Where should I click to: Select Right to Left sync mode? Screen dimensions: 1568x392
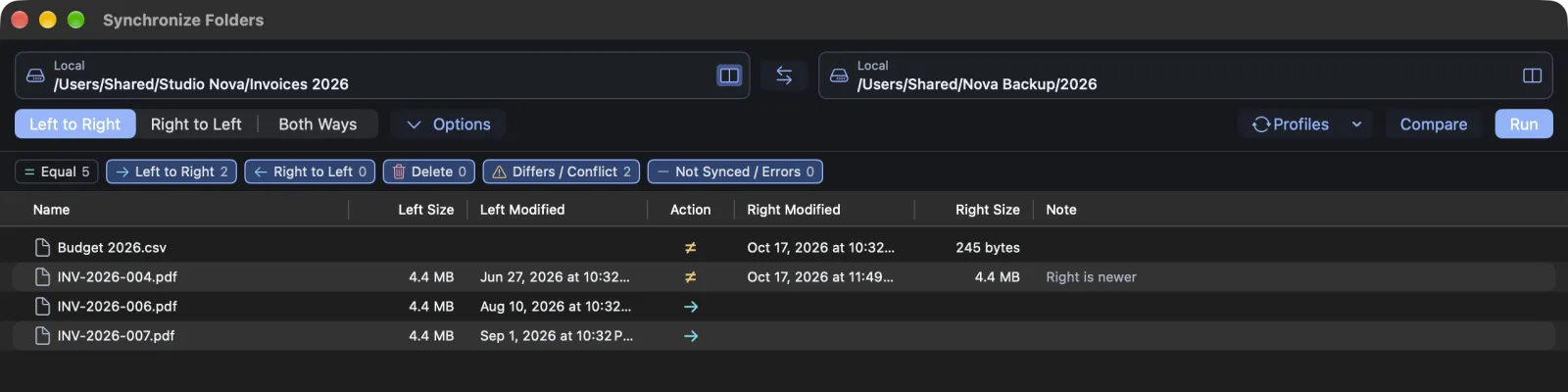click(x=196, y=124)
